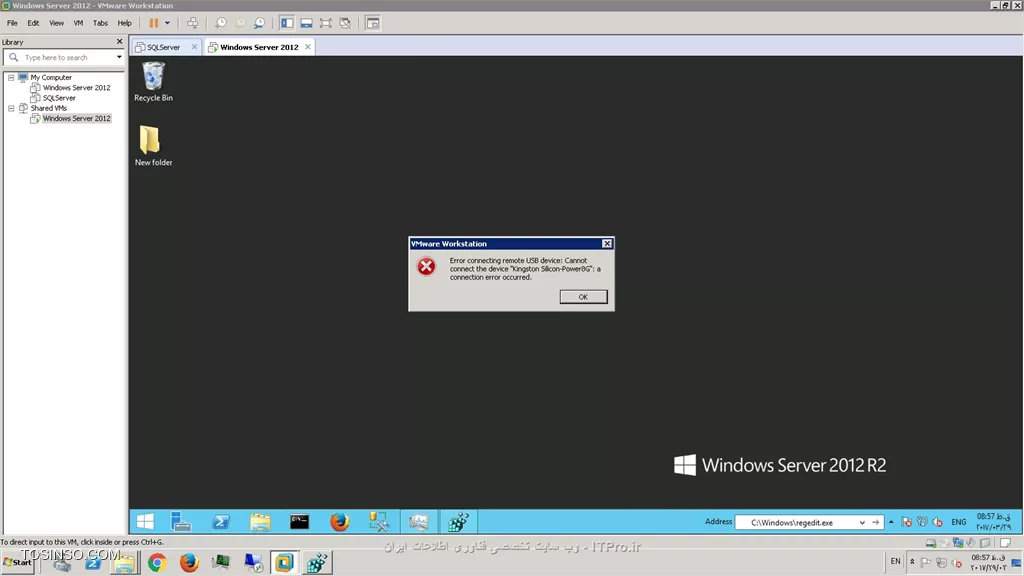Click the guest Windows Start button
1024x576 pixels.
[x=146, y=521]
